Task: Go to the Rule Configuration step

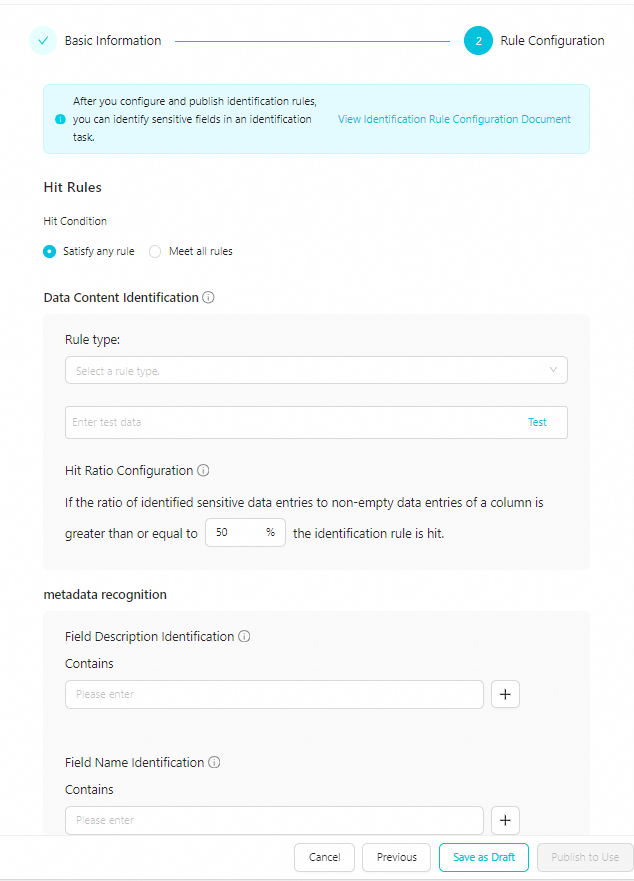Action: click(x=478, y=40)
